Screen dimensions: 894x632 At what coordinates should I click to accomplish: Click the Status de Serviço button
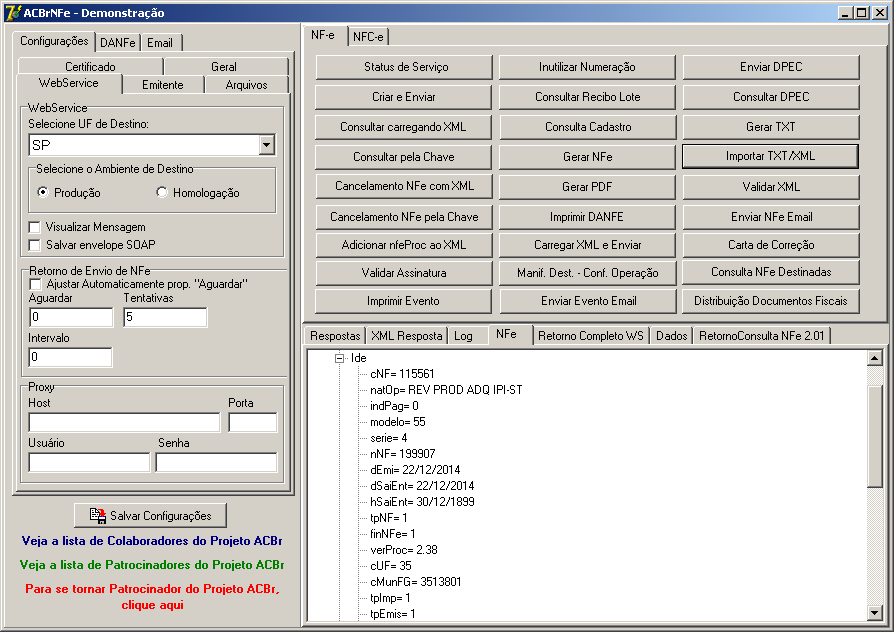(x=404, y=67)
